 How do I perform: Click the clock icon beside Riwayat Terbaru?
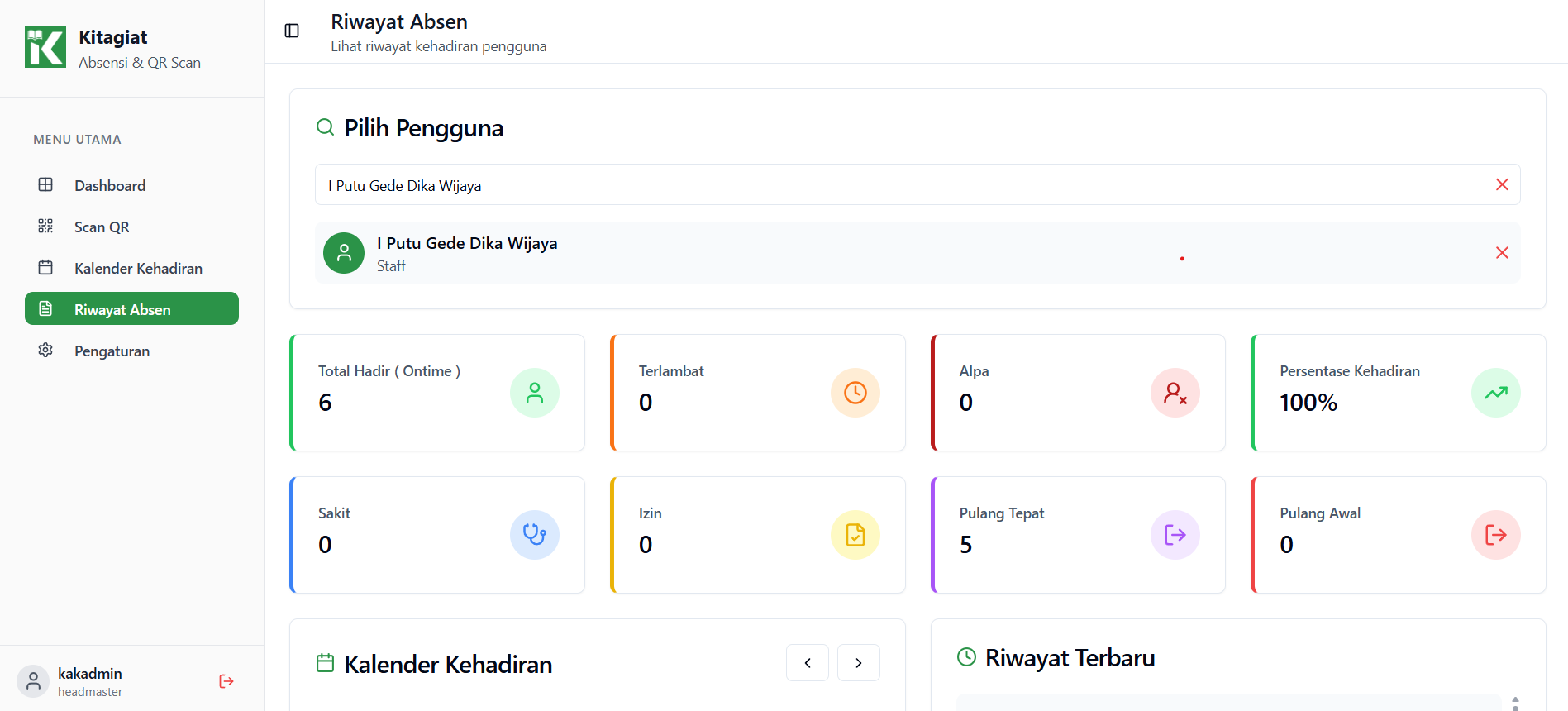[966, 657]
